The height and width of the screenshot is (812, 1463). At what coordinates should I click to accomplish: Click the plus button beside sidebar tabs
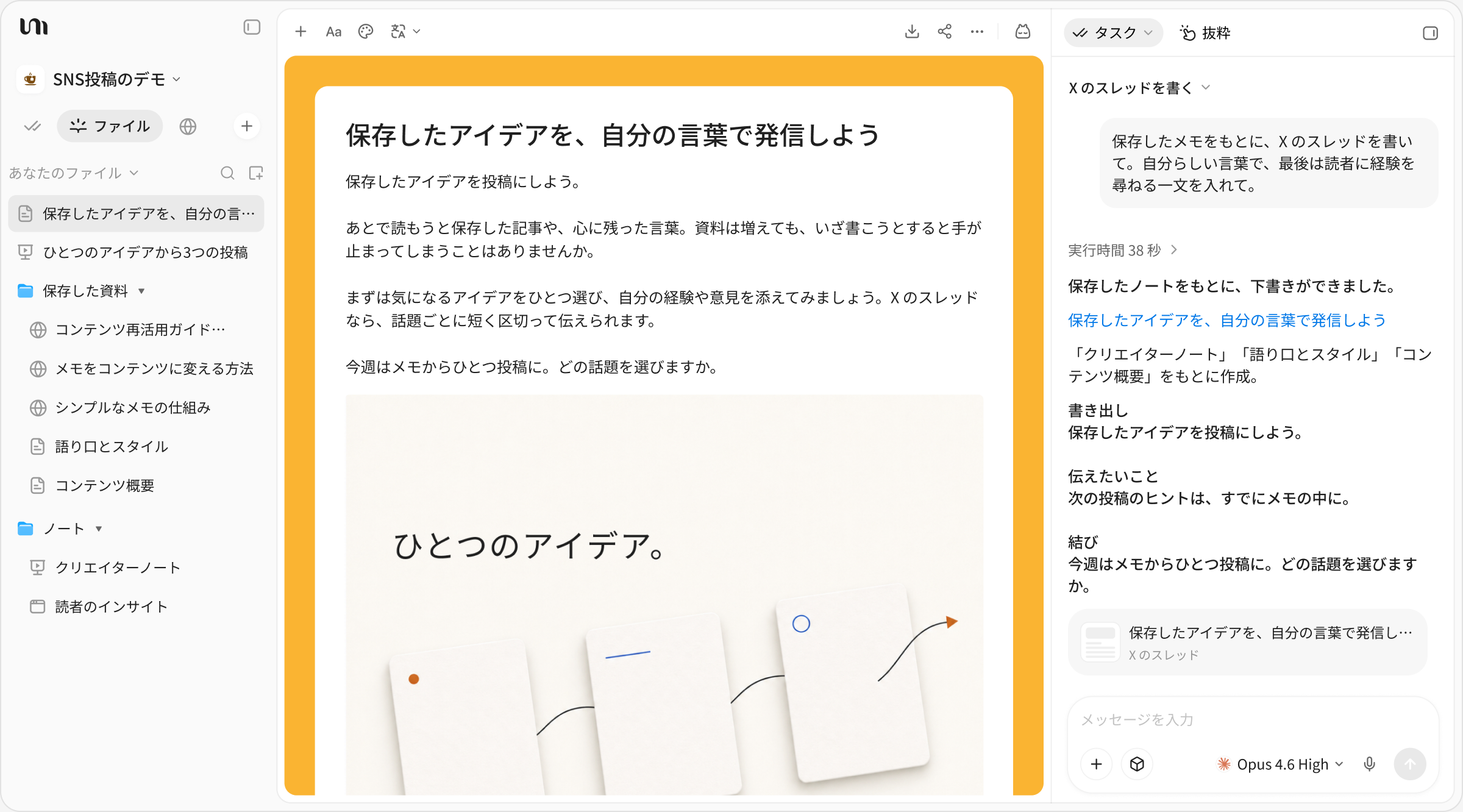pos(247,126)
